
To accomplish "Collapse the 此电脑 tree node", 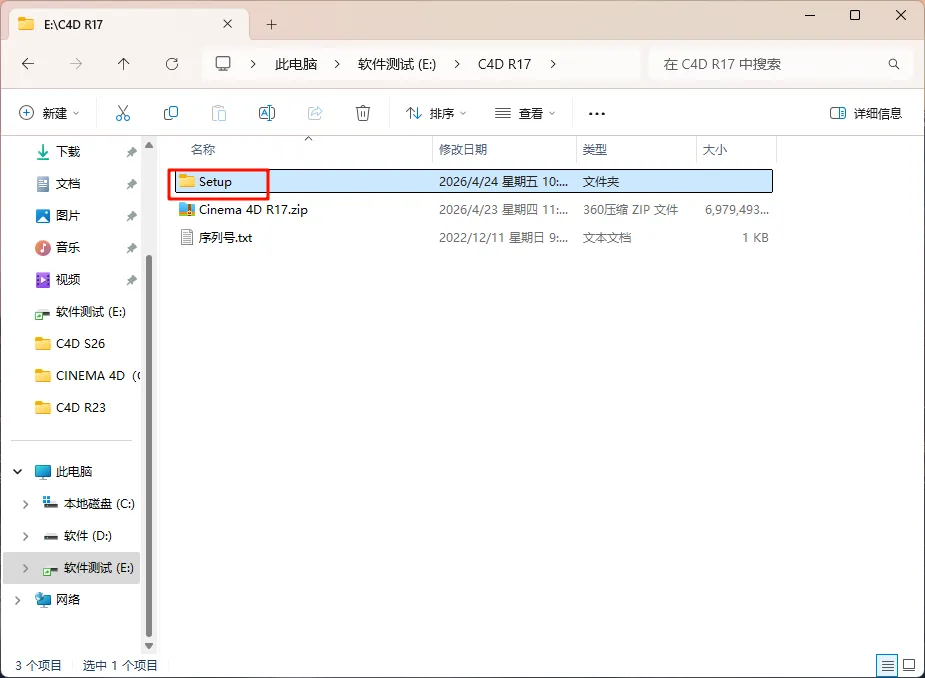I will point(18,471).
